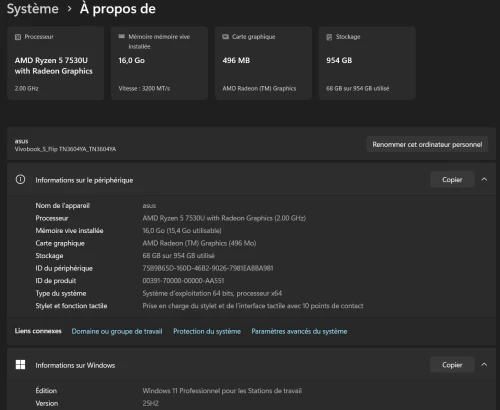Screen dimensions: 500x410
Task: Click the info icon beside Informations sur le périphérique
Action: pyautogui.click(x=20, y=180)
